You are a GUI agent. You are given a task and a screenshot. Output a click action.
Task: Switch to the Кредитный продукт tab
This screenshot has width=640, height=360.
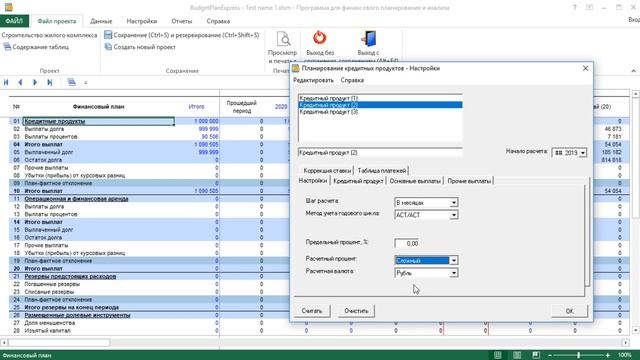pyautogui.click(x=358, y=181)
